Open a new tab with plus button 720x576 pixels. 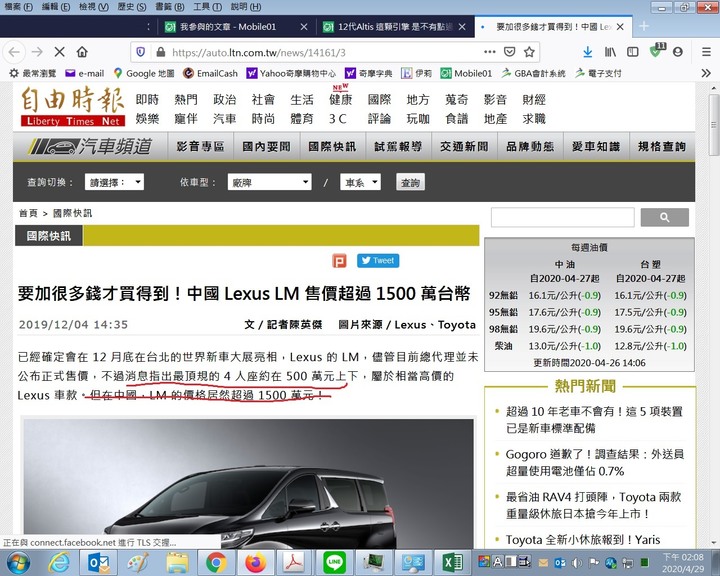click(x=644, y=26)
